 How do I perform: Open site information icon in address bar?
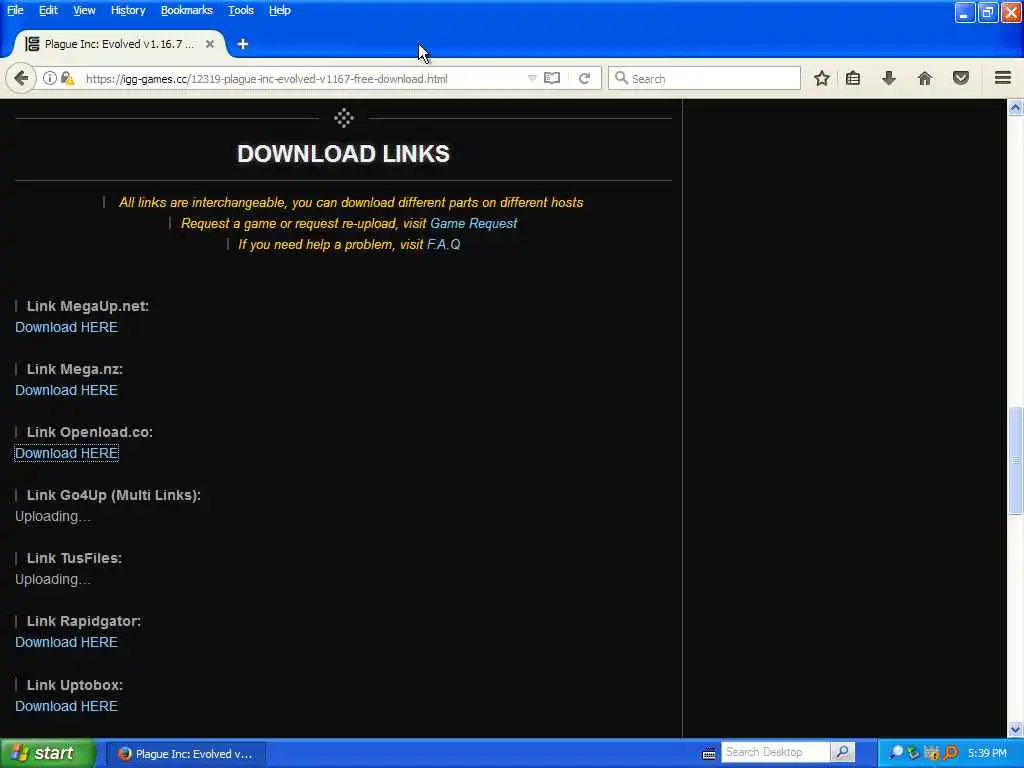[x=50, y=78]
